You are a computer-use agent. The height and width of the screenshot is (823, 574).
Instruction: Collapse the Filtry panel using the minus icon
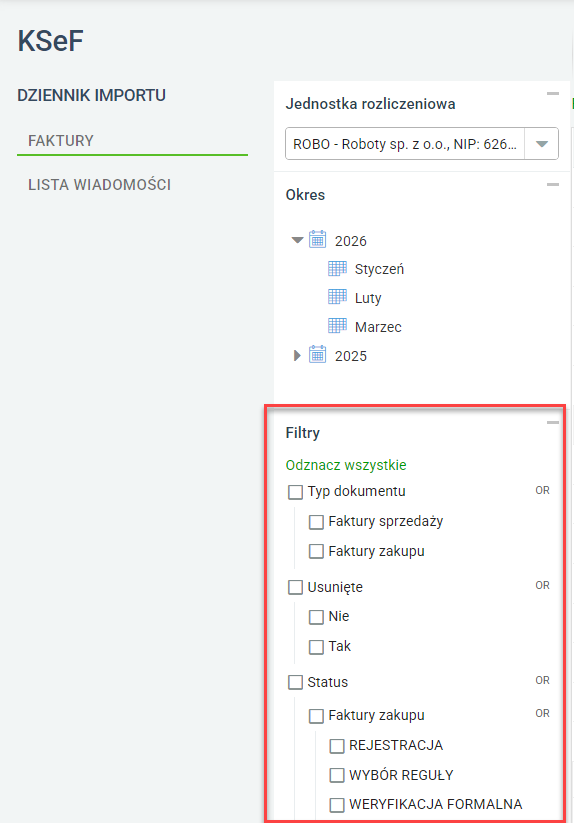click(552, 423)
